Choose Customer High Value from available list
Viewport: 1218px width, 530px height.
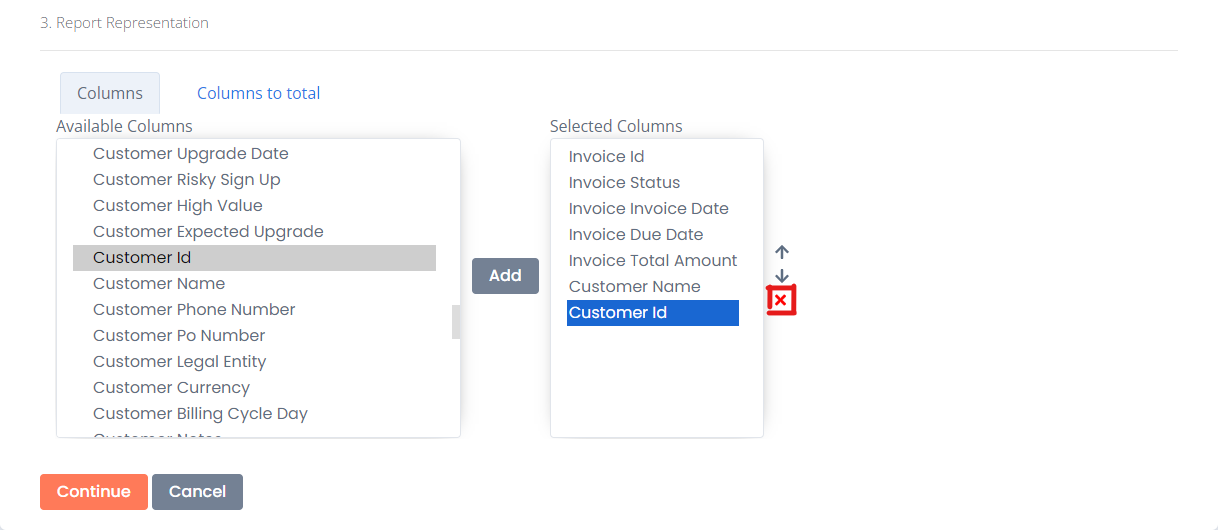(x=254, y=206)
